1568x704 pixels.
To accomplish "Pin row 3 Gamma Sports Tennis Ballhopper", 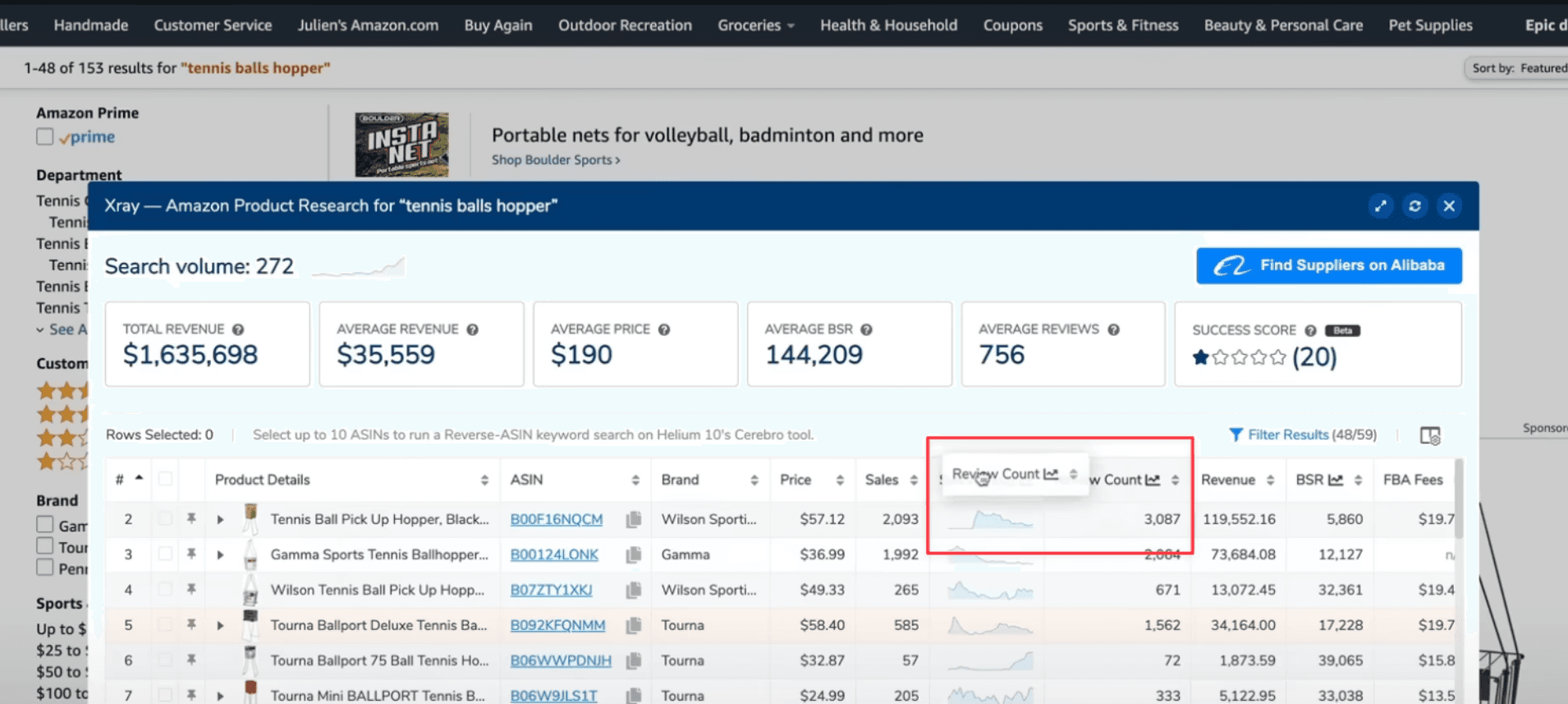I will tap(191, 554).
